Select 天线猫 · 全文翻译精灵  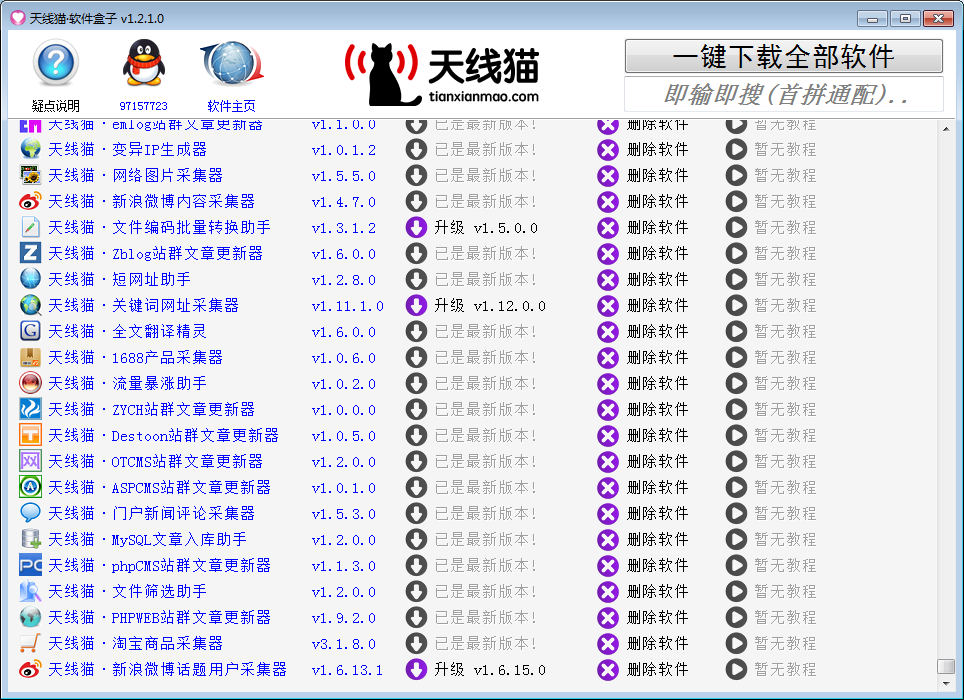[x=127, y=331]
